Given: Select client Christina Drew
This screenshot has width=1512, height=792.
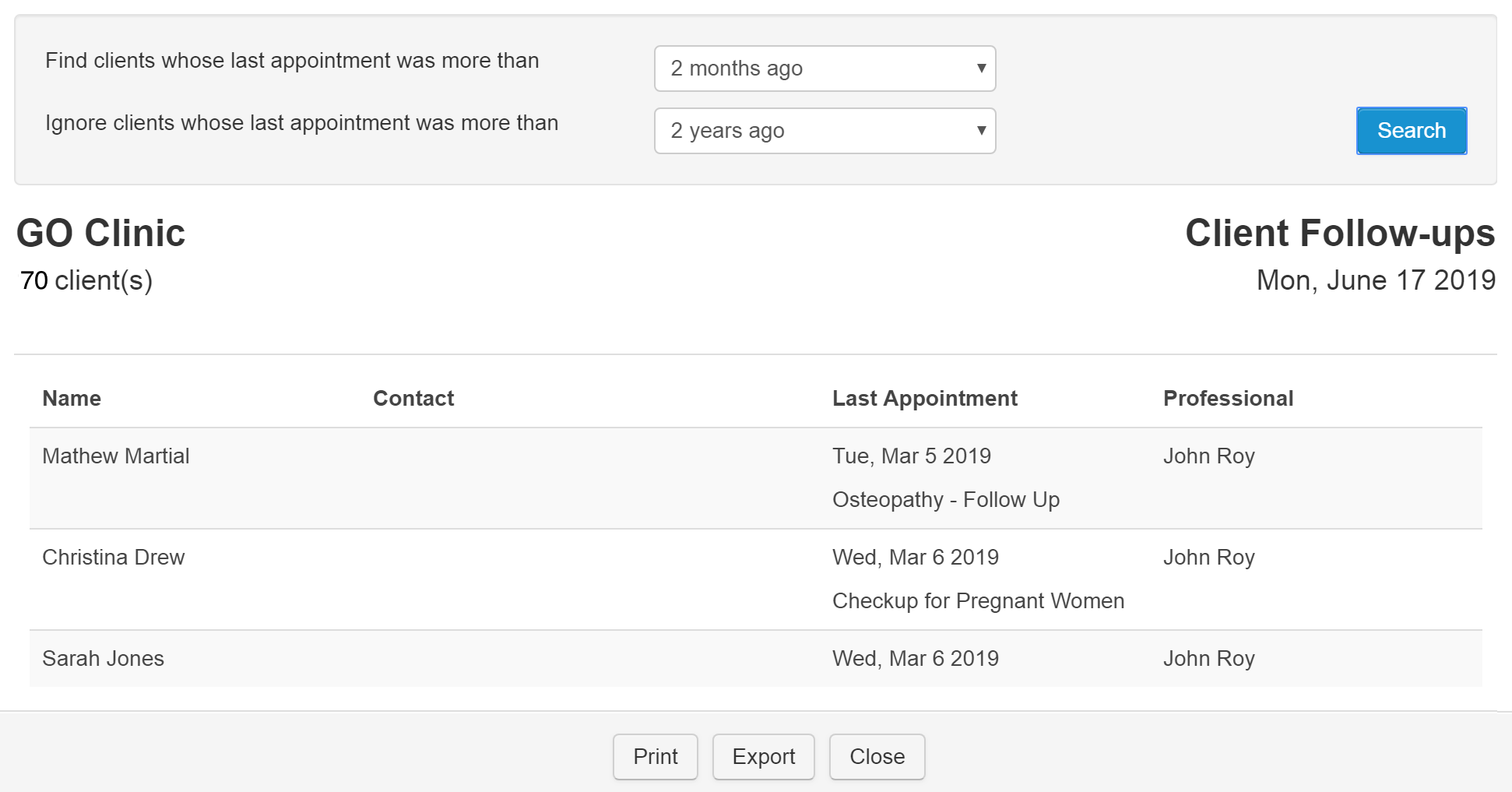Looking at the screenshot, I should 114,557.
